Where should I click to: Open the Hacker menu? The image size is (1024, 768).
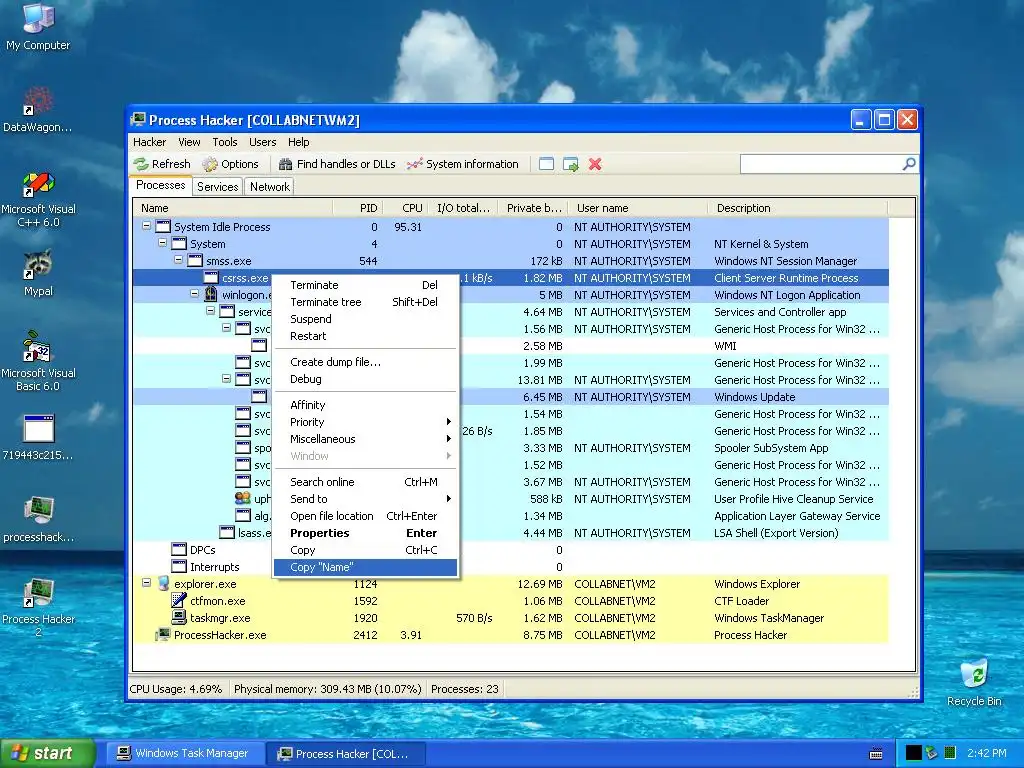click(x=150, y=142)
